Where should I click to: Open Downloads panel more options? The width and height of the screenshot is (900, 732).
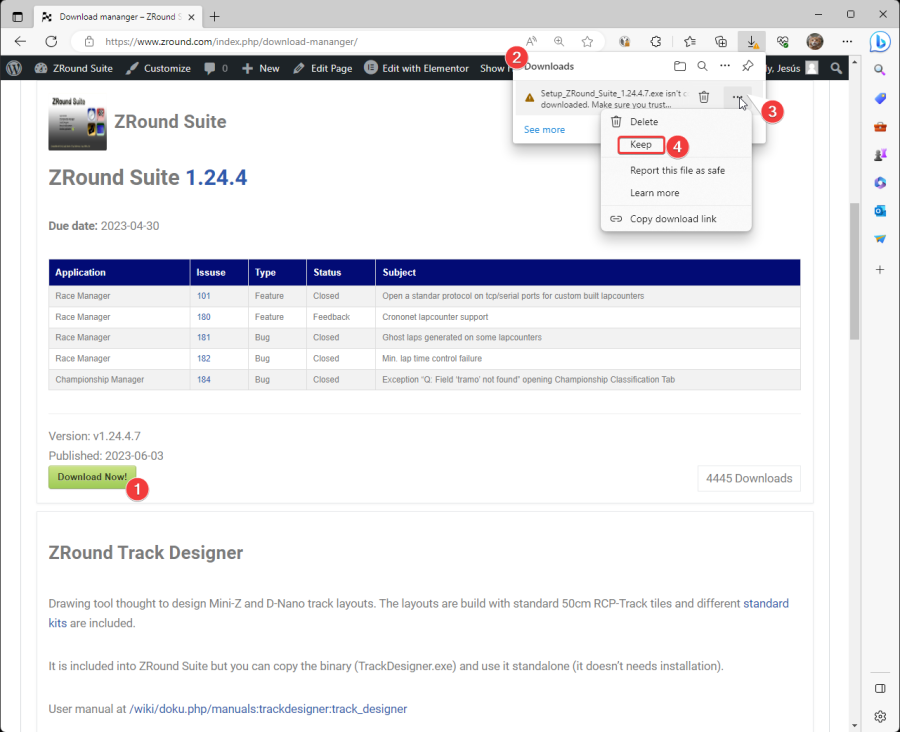pyautogui.click(x=725, y=66)
